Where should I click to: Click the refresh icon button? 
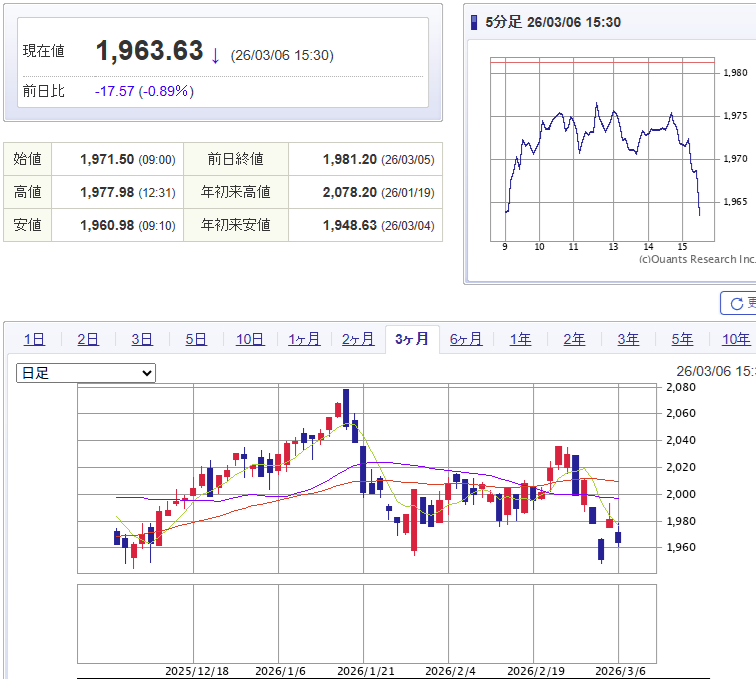pos(738,303)
